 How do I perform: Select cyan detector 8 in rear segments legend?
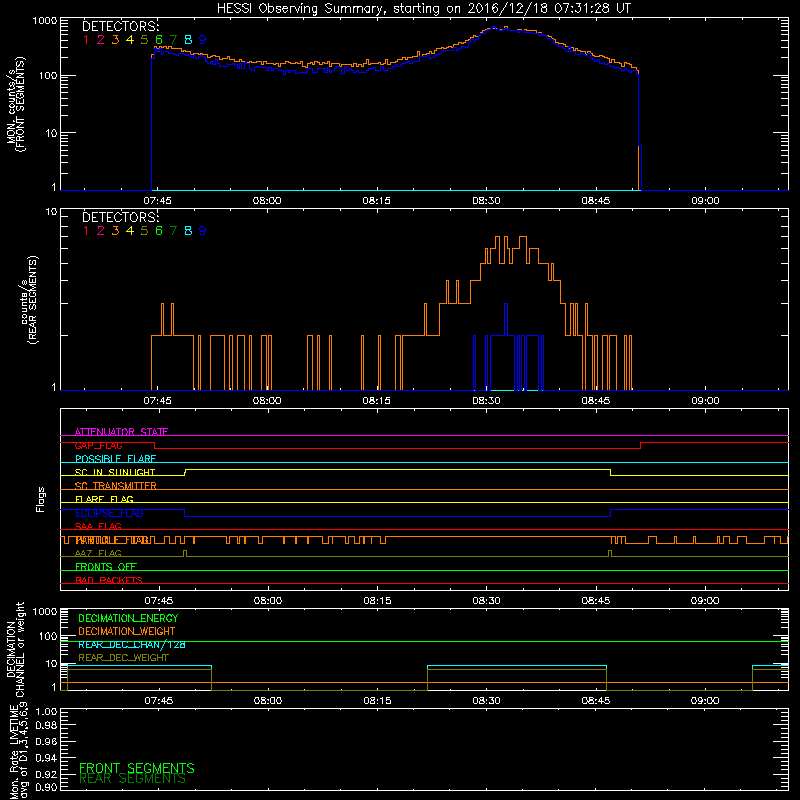click(x=188, y=231)
